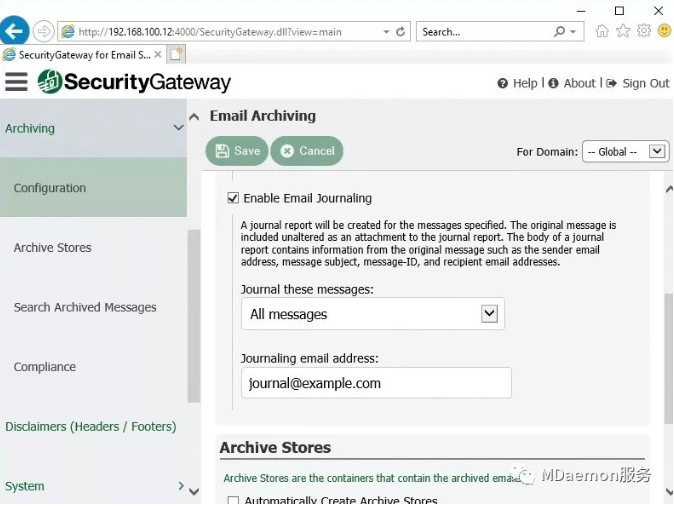Open the Journal these messages dropdown
Viewport: 674px width, 508px height.
click(x=373, y=314)
